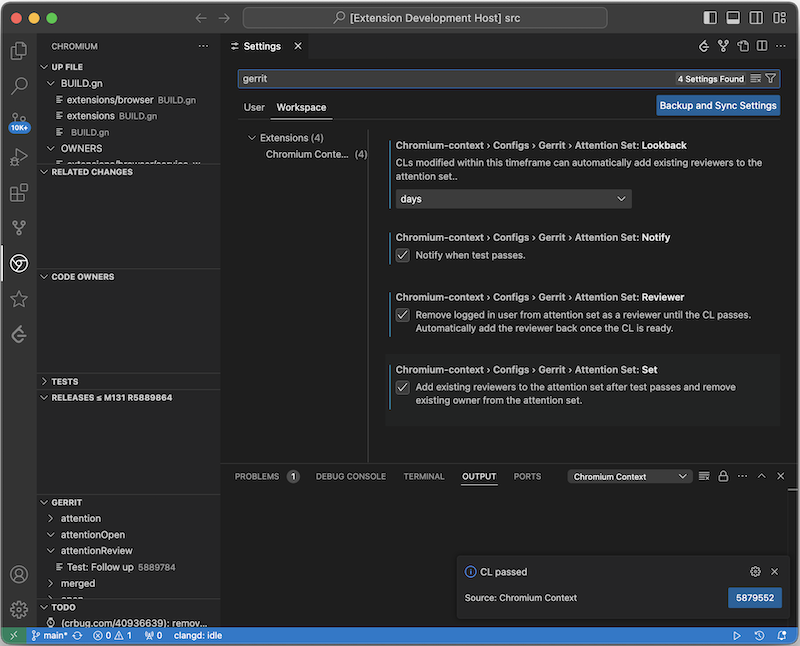Clear the output panel
This screenshot has height=646, width=800.
click(x=704, y=476)
